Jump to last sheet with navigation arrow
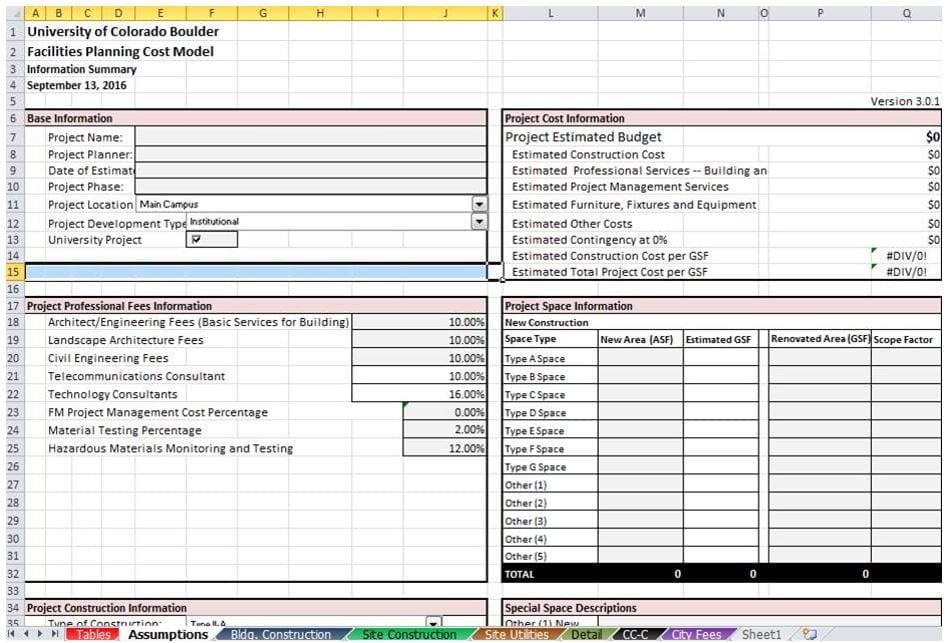The height and width of the screenshot is (643, 950). point(55,635)
